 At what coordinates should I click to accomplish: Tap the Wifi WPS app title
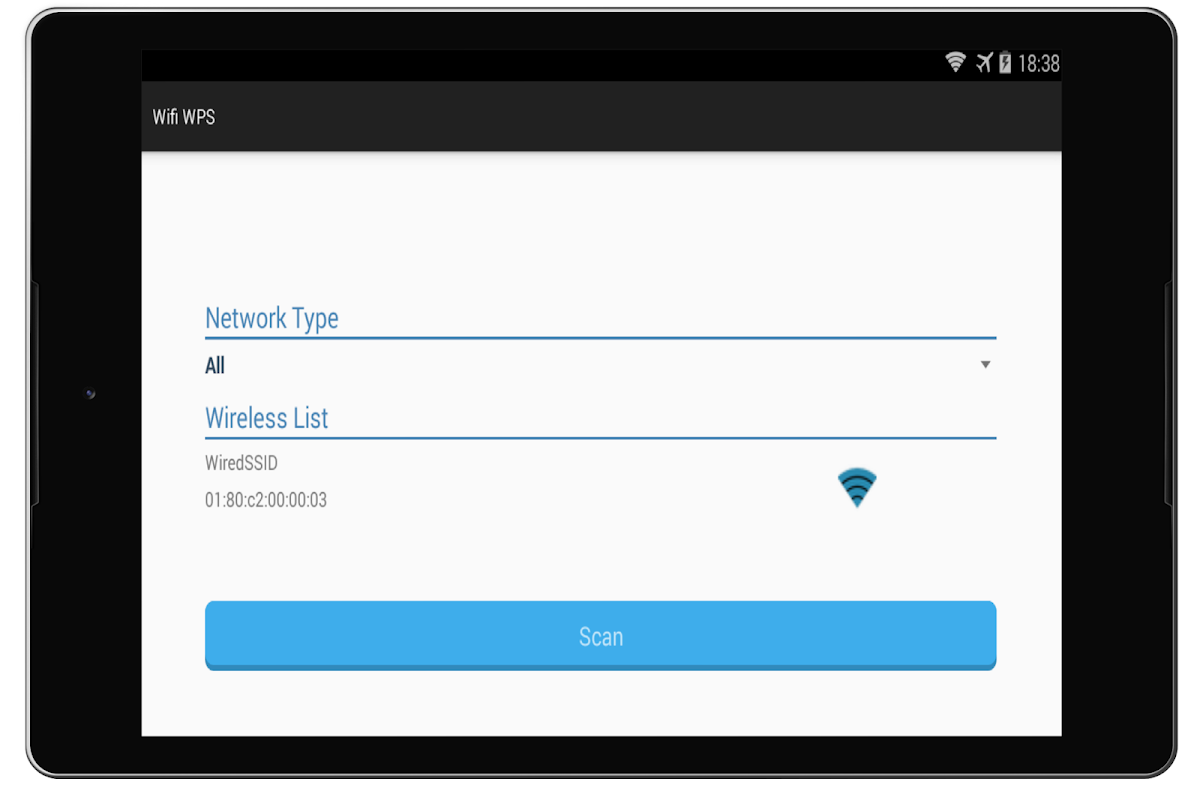184,117
